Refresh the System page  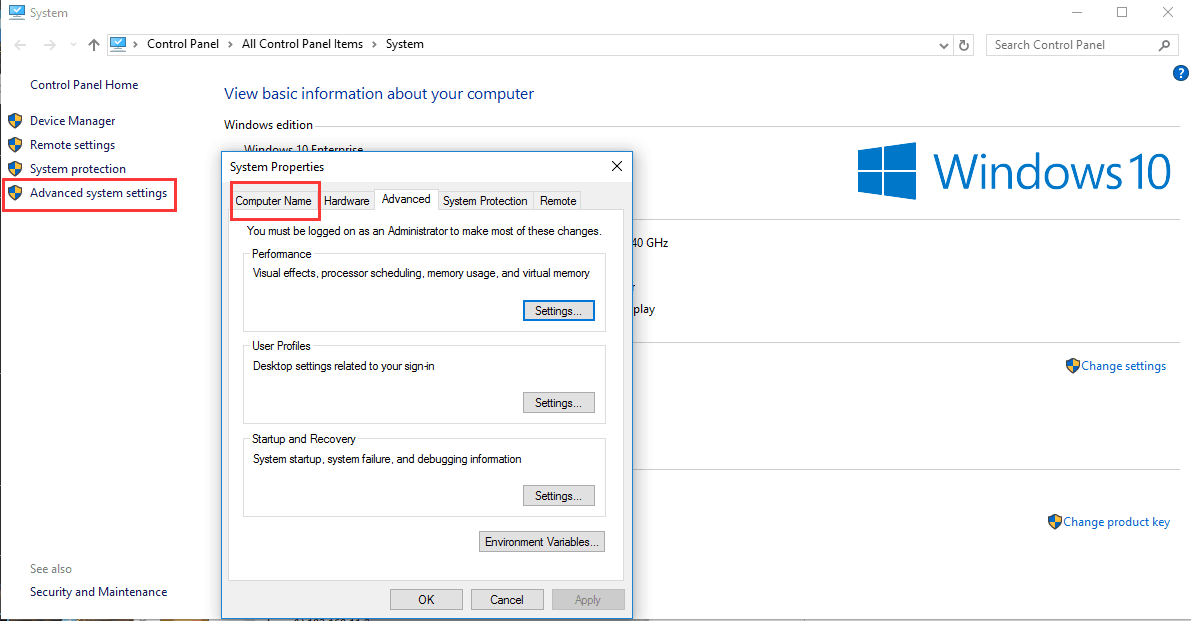coord(964,46)
